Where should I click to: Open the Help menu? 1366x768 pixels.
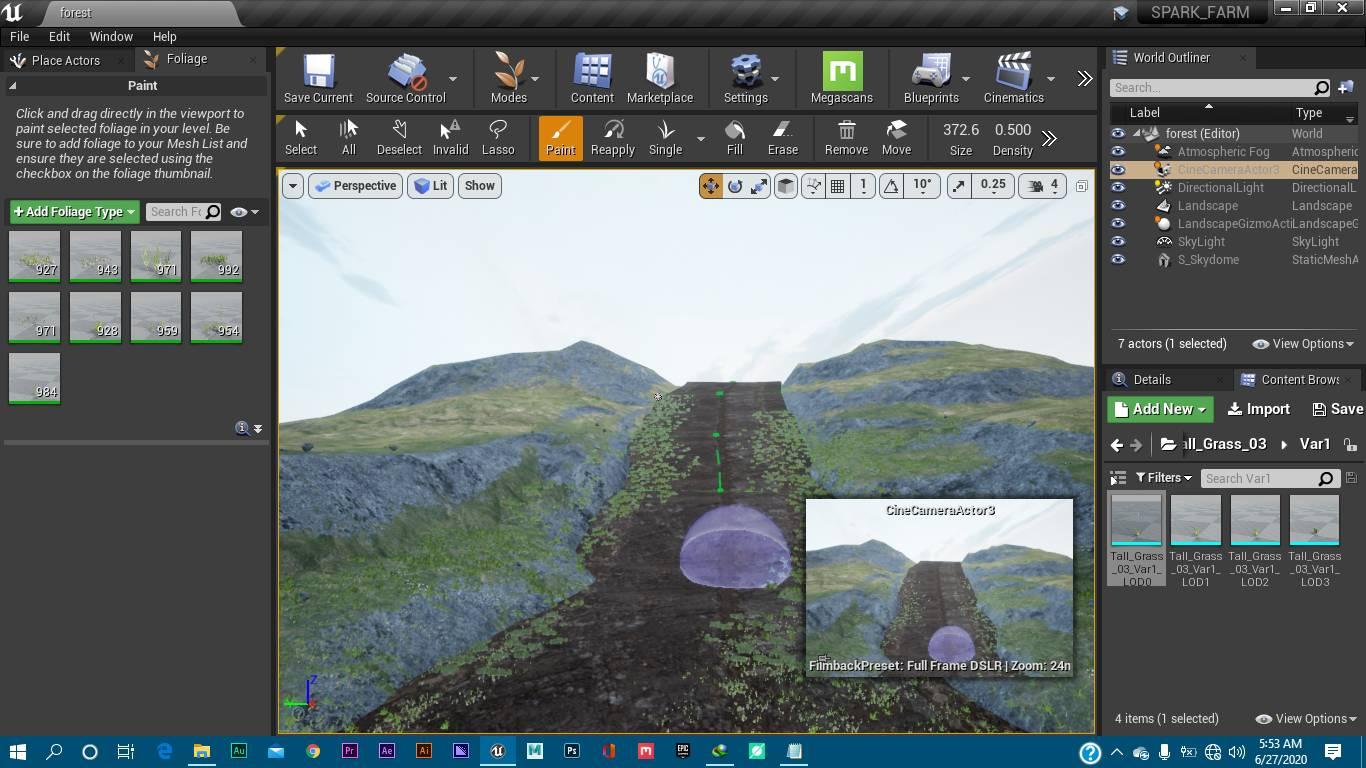coord(164,36)
